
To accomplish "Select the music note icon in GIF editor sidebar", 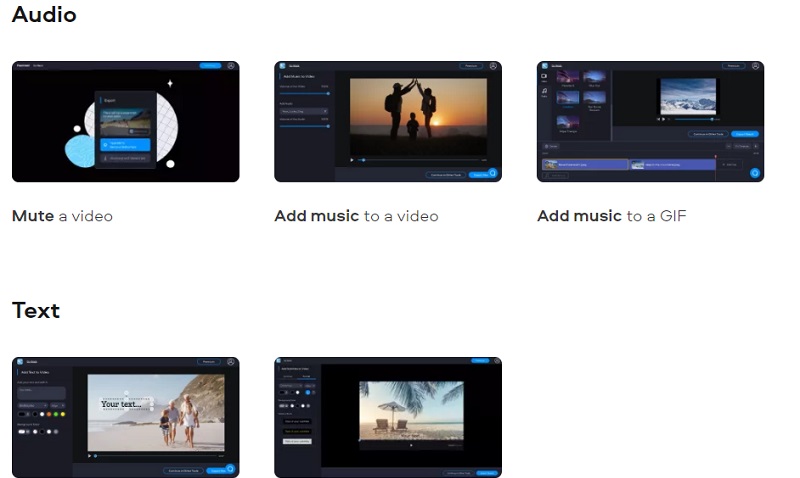I will click(x=544, y=91).
